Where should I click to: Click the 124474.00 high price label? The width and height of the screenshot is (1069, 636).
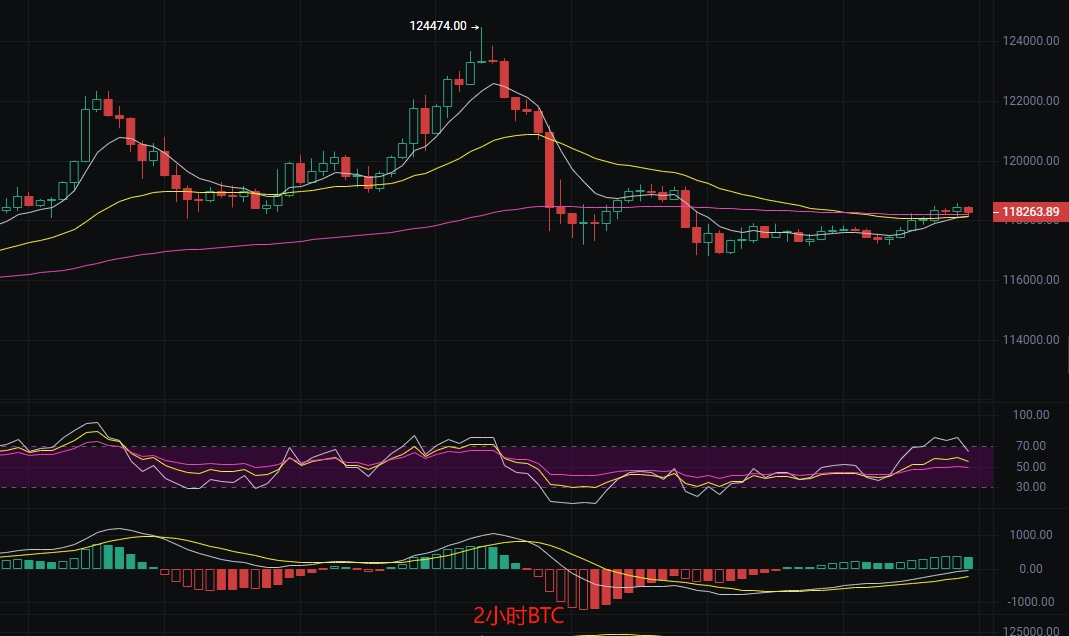(x=438, y=26)
